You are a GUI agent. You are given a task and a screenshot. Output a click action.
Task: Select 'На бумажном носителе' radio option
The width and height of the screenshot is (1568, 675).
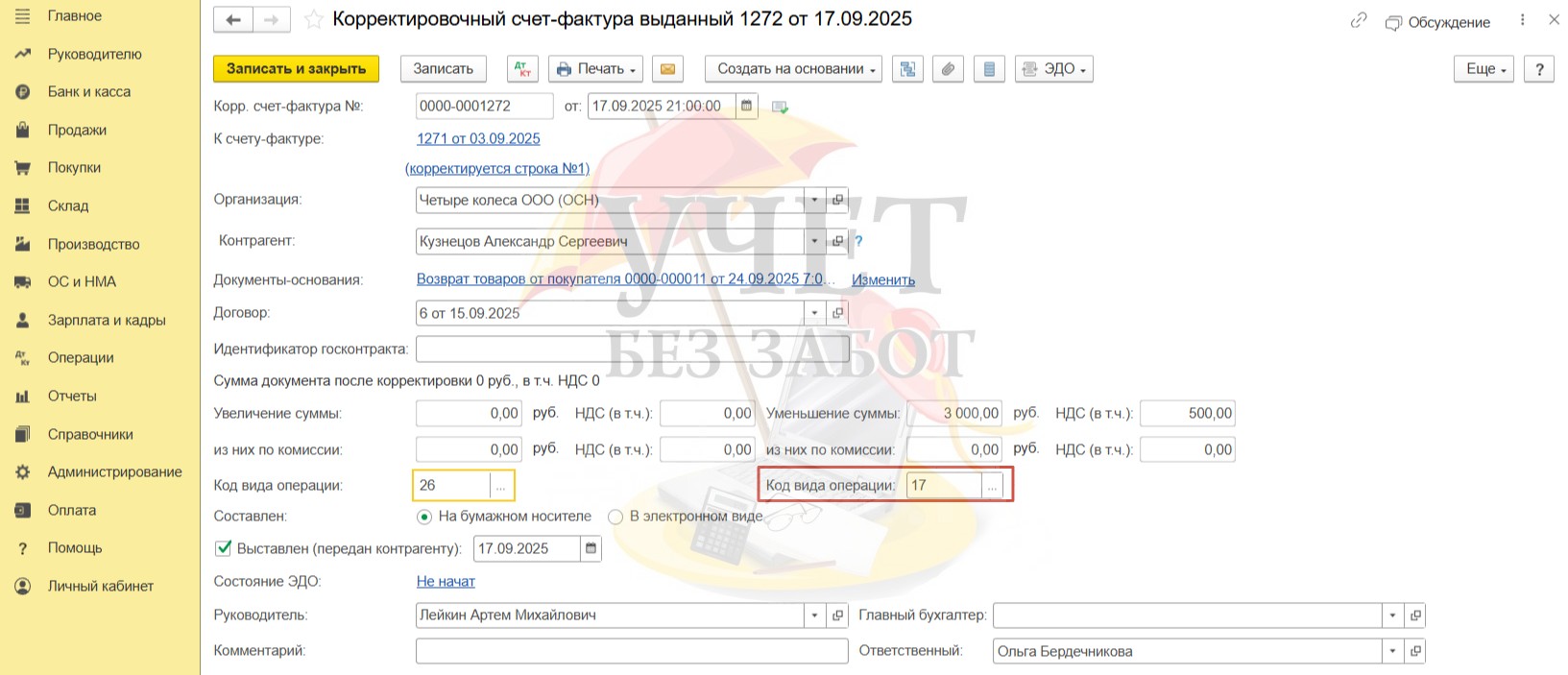click(x=424, y=517)
